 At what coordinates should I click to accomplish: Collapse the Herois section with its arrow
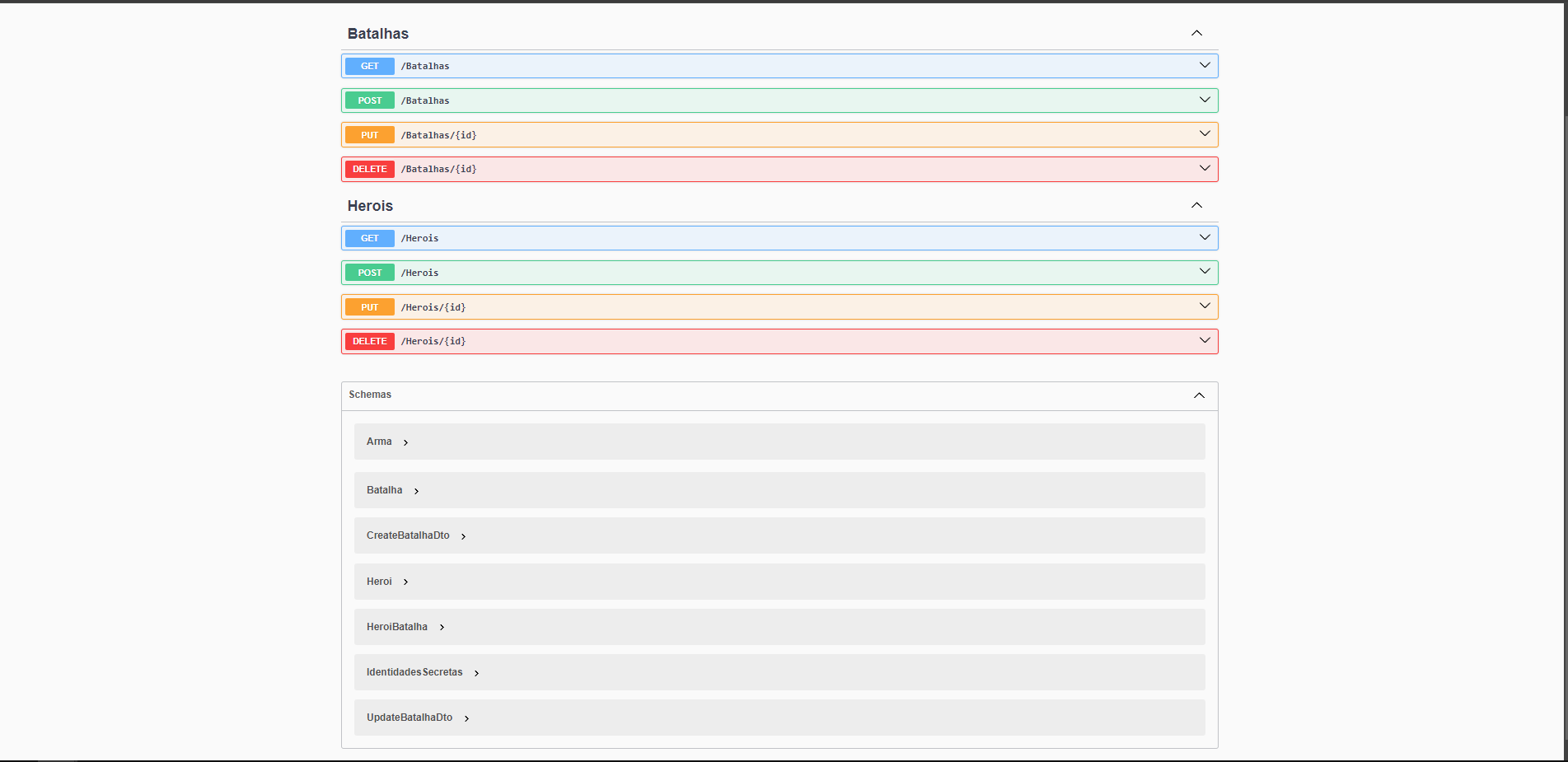point(1196,206)
